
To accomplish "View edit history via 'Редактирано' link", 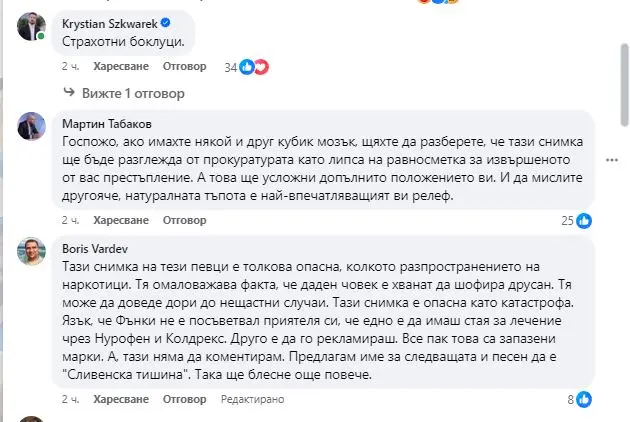I will (x=254, y=399).
